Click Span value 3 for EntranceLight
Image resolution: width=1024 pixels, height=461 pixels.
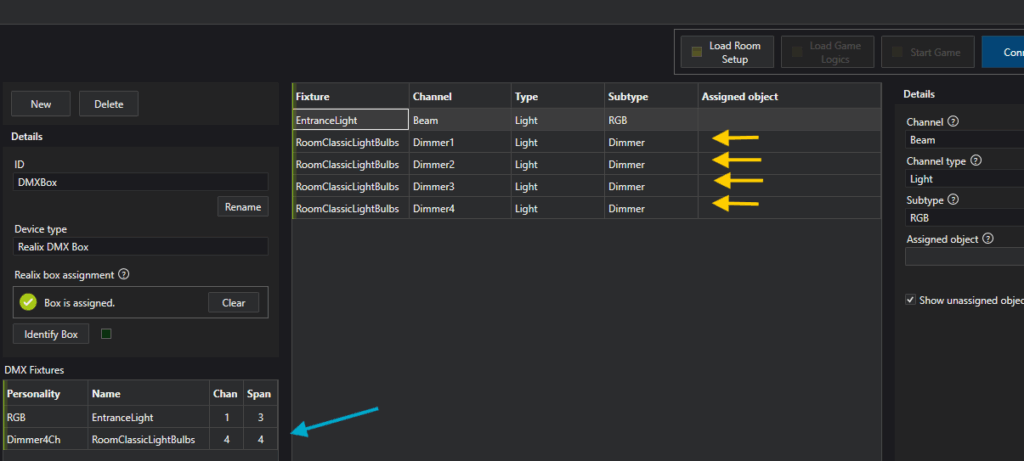tap(260, 417)
